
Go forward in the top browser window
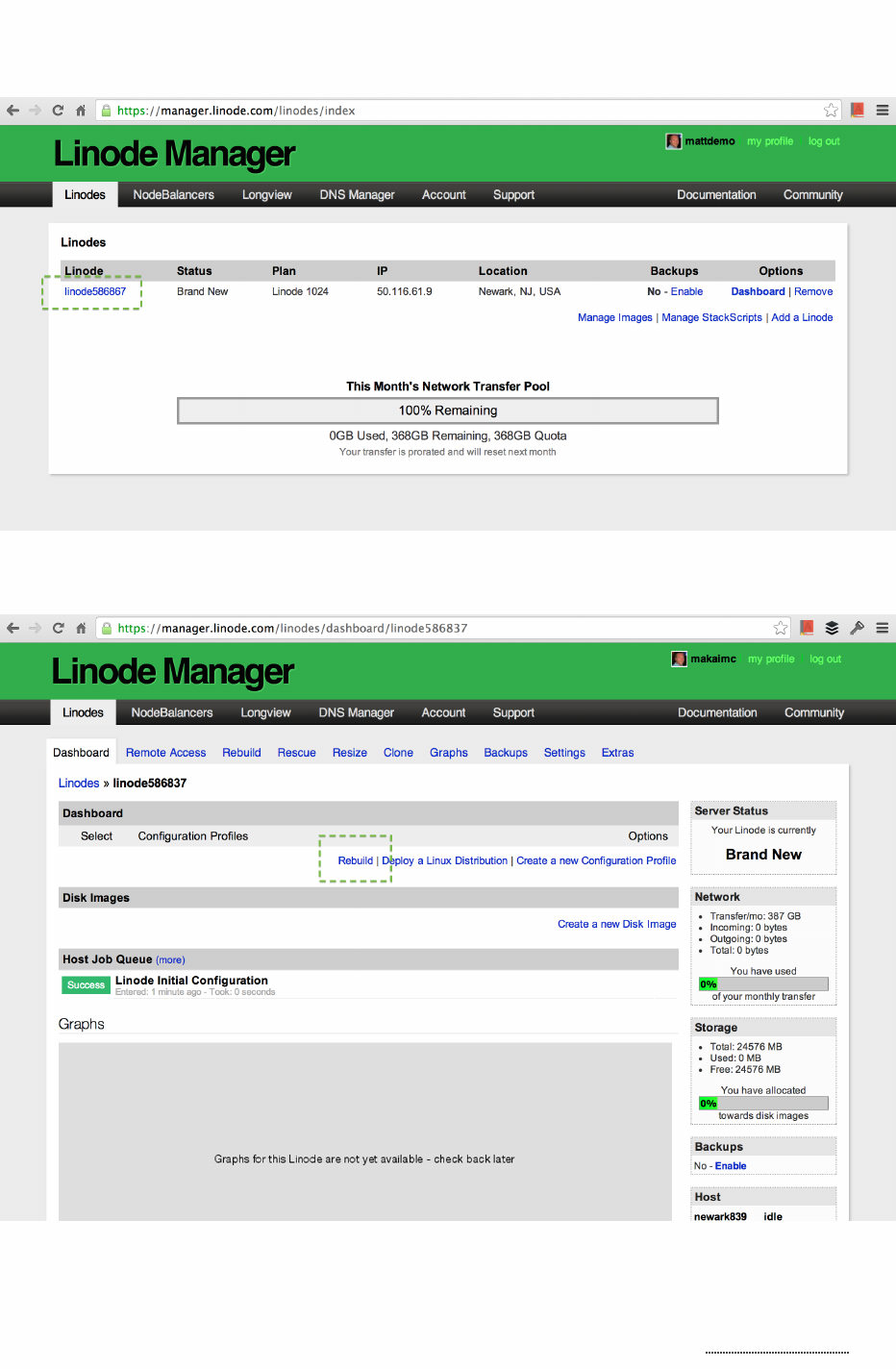pyautogui.click(x=36, y=111)
